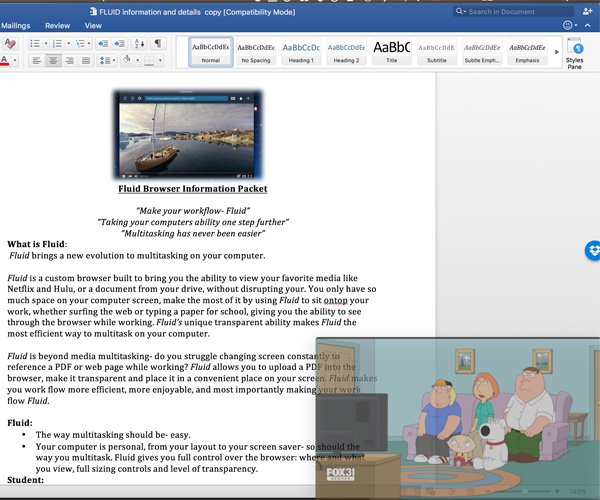Viewport: 600px width, 500px height.
Task: Collapse the ribbon with the chevron
Action: (587, 25)
